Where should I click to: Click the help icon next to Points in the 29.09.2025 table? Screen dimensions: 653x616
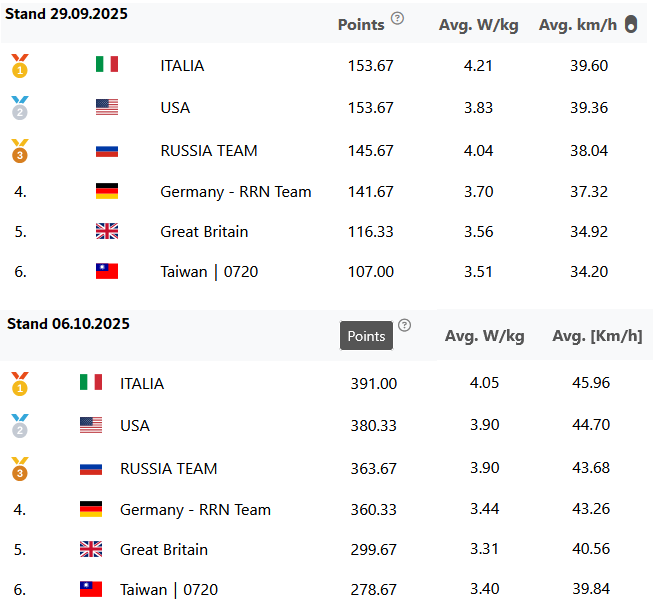coord(398,18)
